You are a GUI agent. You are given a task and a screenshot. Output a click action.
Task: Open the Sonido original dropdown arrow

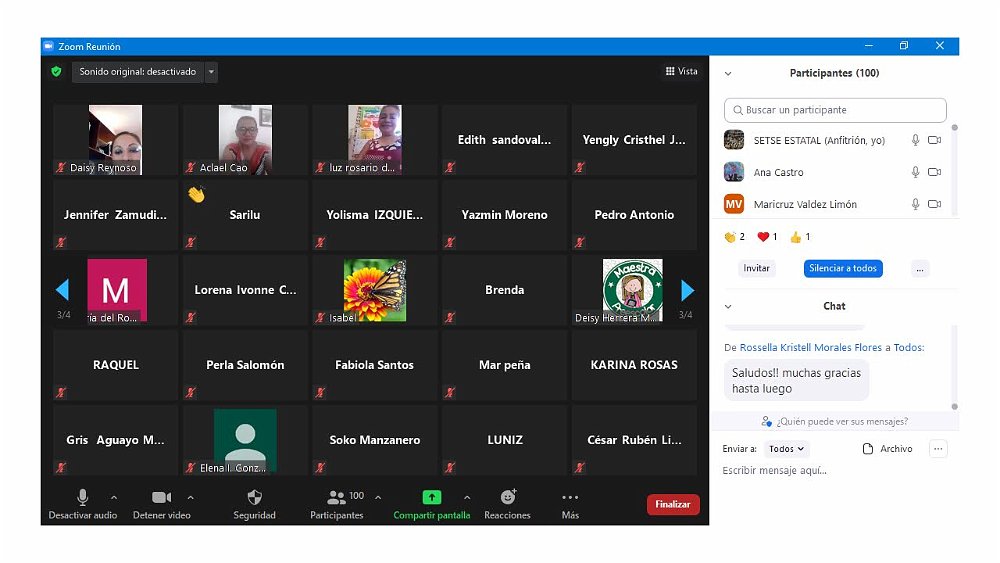click(211, 72)
